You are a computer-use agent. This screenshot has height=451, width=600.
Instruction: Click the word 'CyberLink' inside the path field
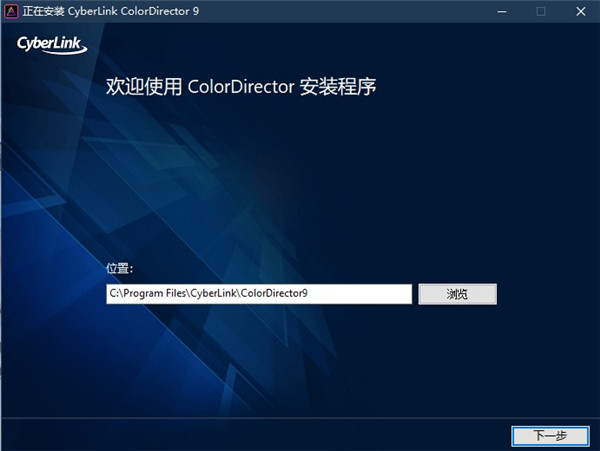coord(214,294)
